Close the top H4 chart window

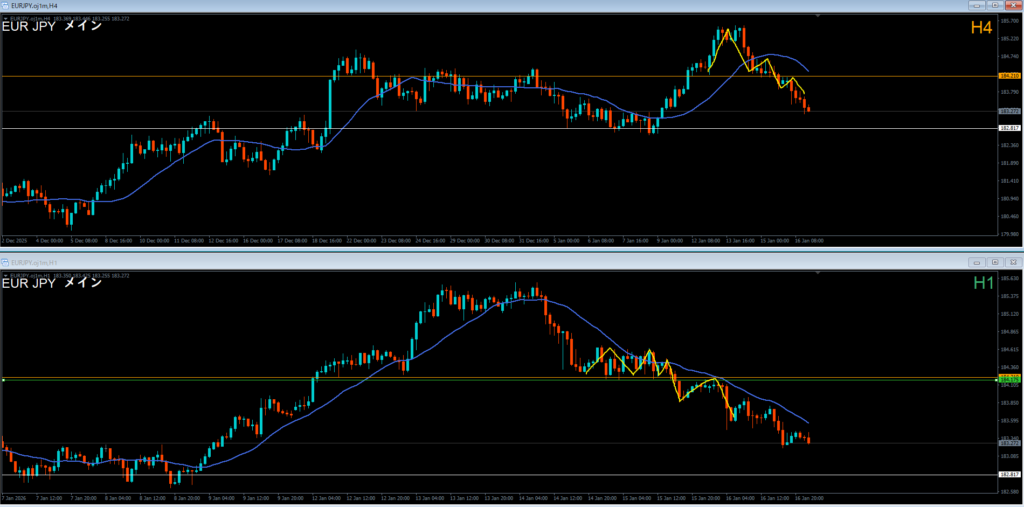[1014, 5]
